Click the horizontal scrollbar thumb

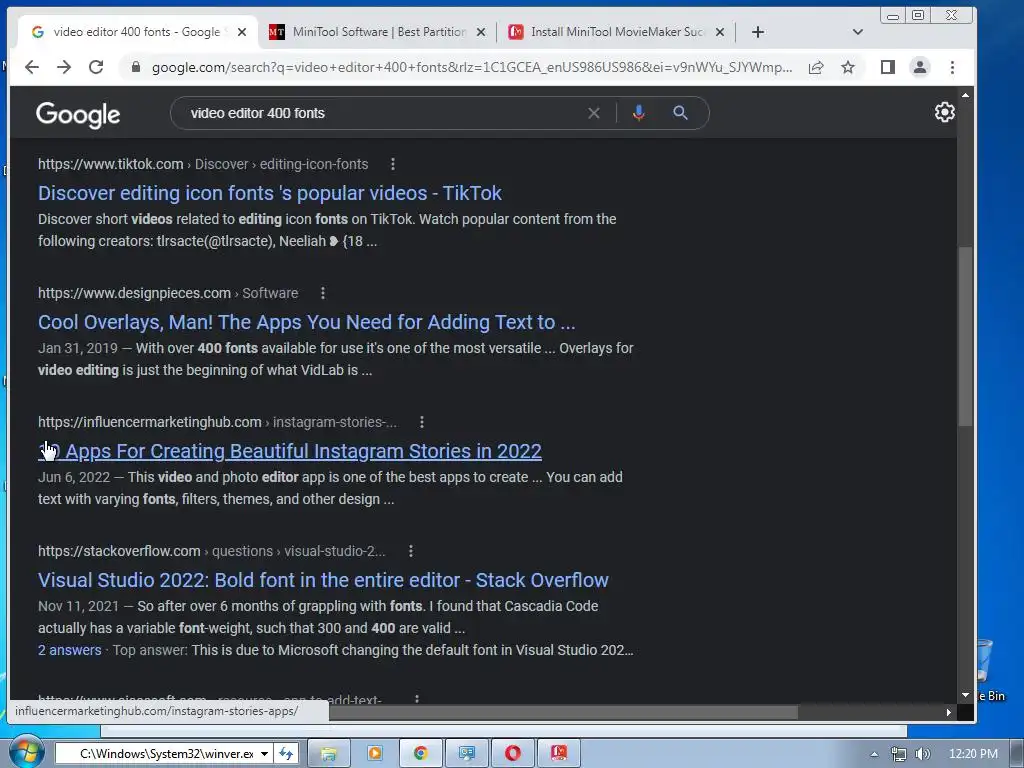(563, 712)
